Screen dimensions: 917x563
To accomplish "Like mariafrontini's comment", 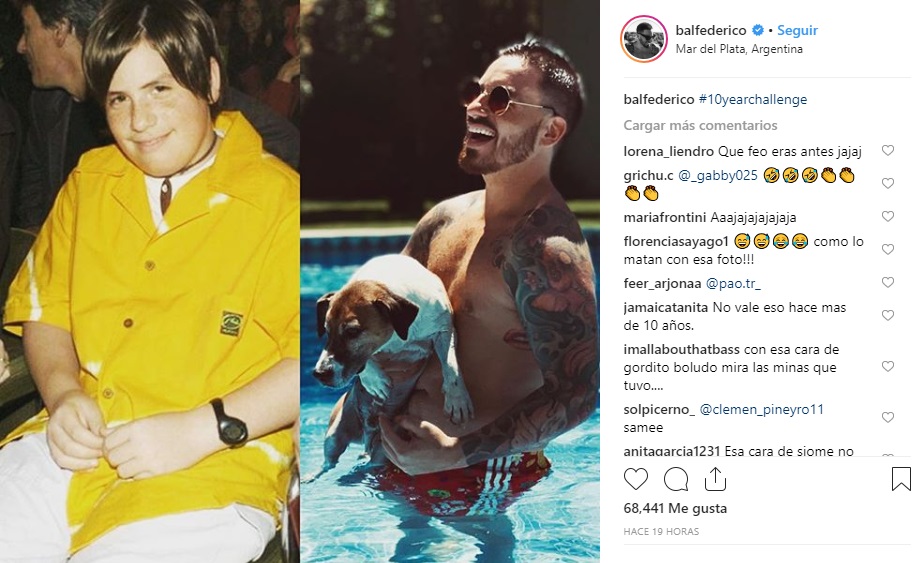I will pyautogui.click(x=888, y=216).
